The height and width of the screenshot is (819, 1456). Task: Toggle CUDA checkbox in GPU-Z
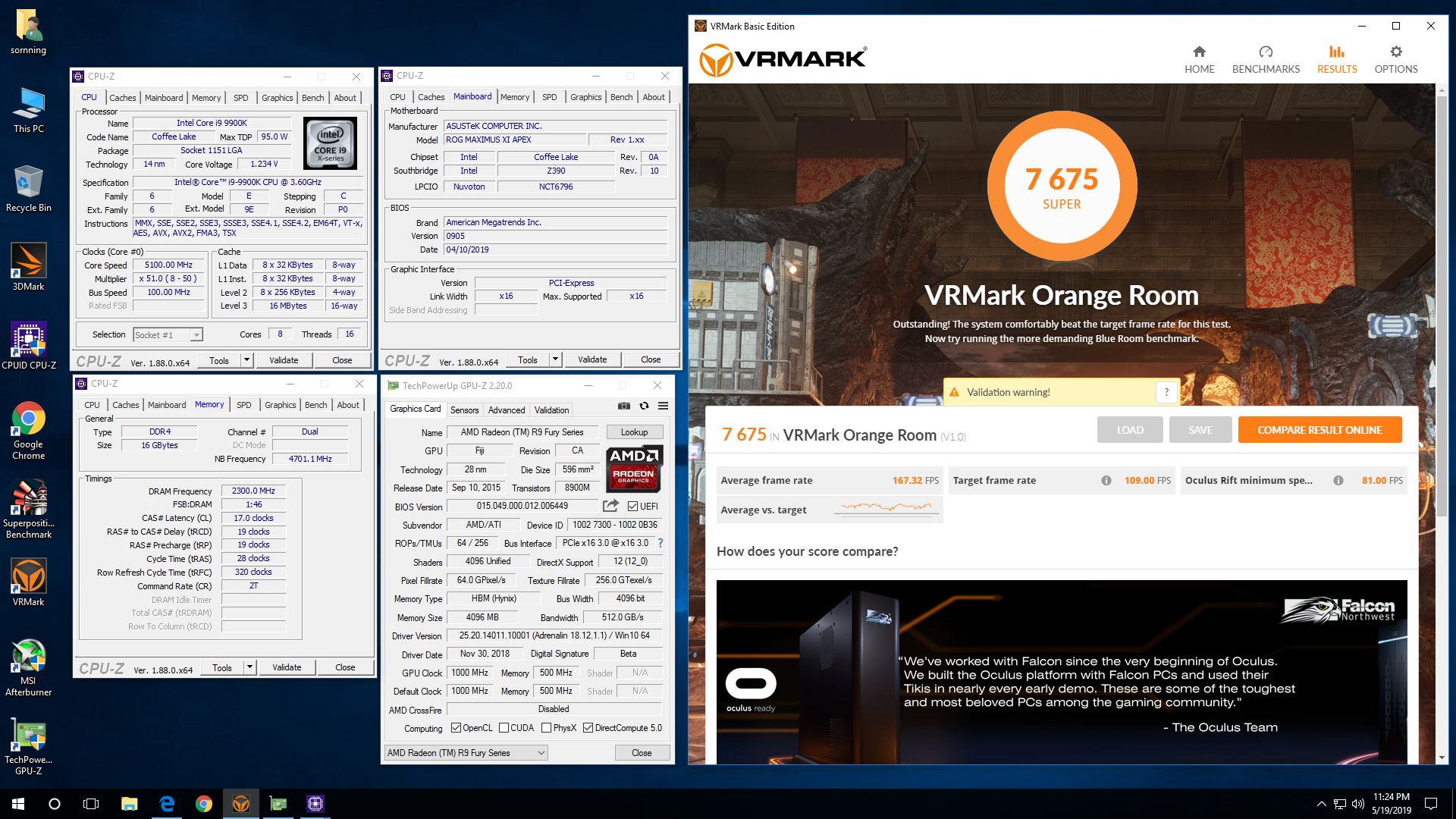(x=504, y=728)
